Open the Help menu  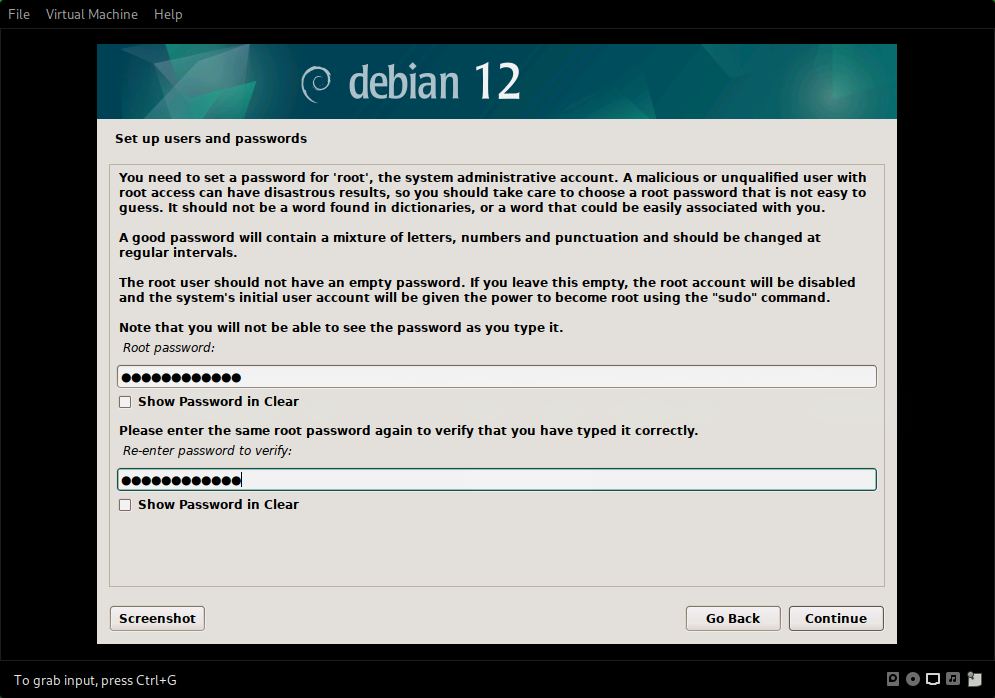168,14
